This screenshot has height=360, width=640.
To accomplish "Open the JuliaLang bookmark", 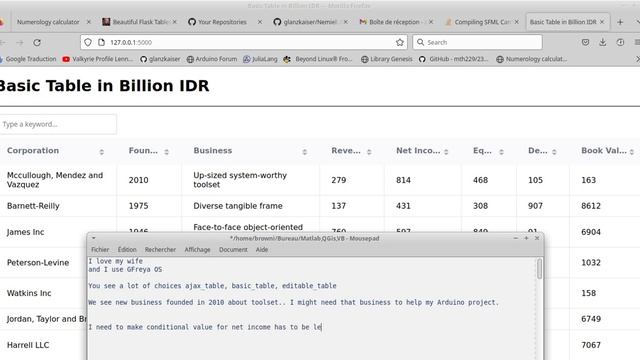I will click(260, 59).
